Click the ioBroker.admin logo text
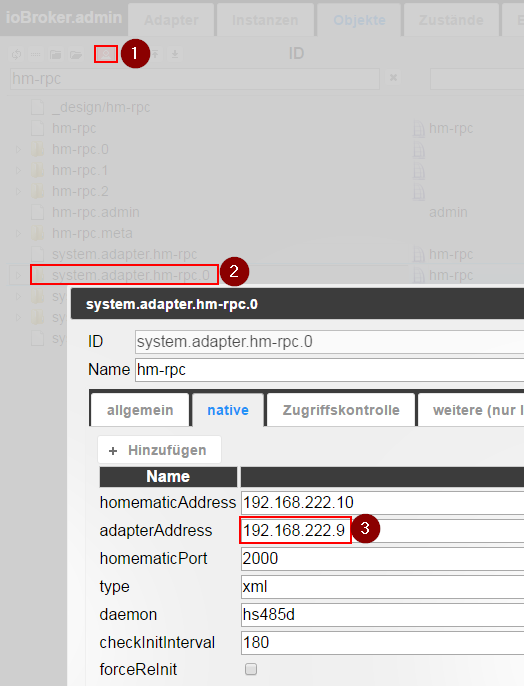524x686 pixels. click(x=63, y=18)
